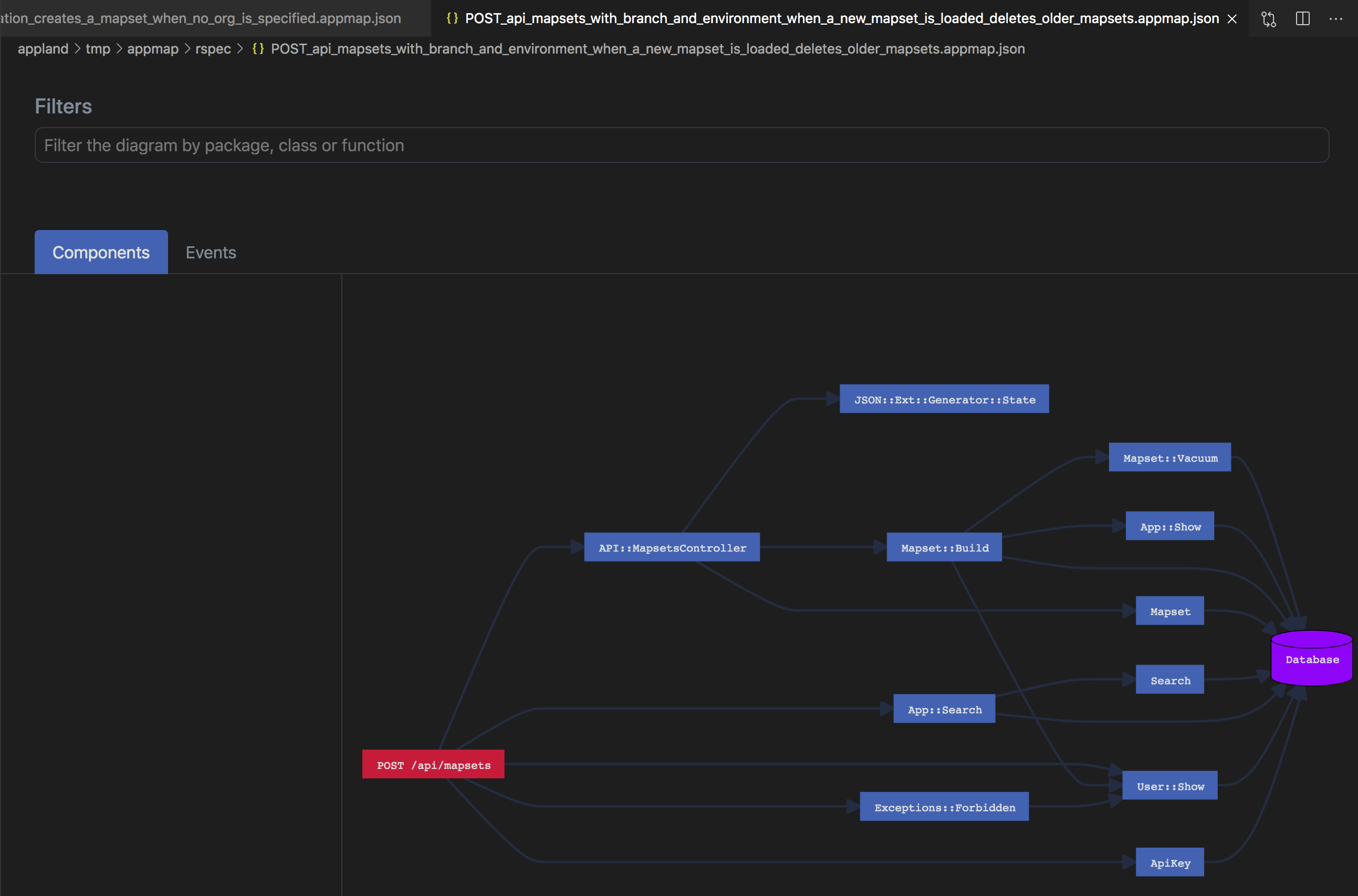This screenshot has height=896, width=1358.
Task: Click the API::MapsetsController component node
Action: (672, 547)
